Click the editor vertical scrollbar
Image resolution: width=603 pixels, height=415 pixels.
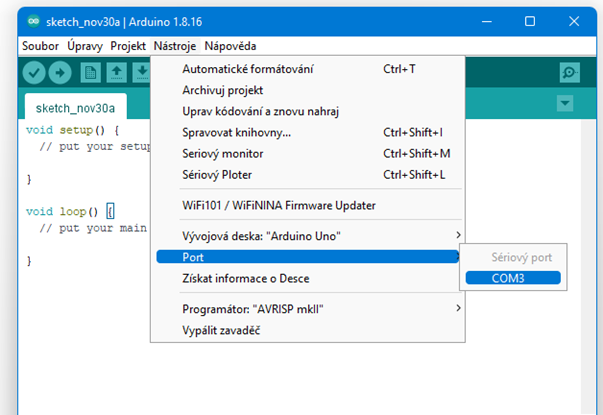click(x=588, y=265)
